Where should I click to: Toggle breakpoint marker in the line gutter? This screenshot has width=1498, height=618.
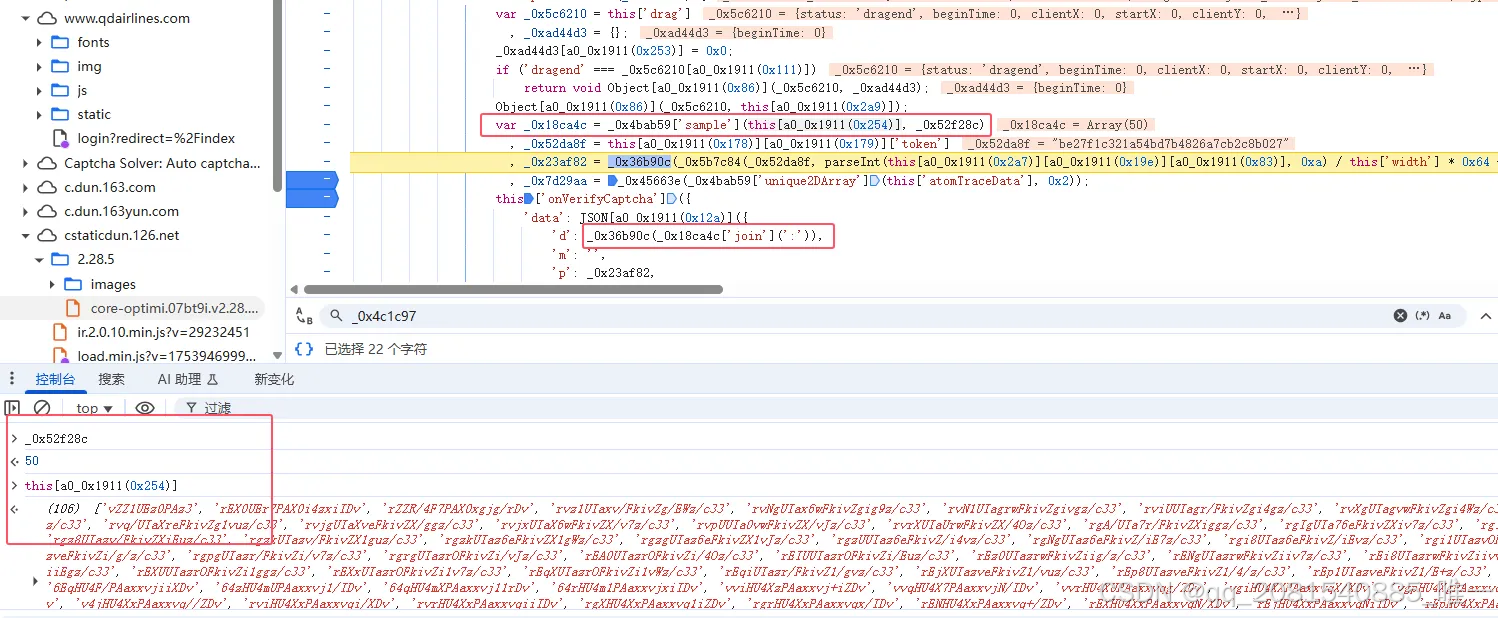[312, 181]
